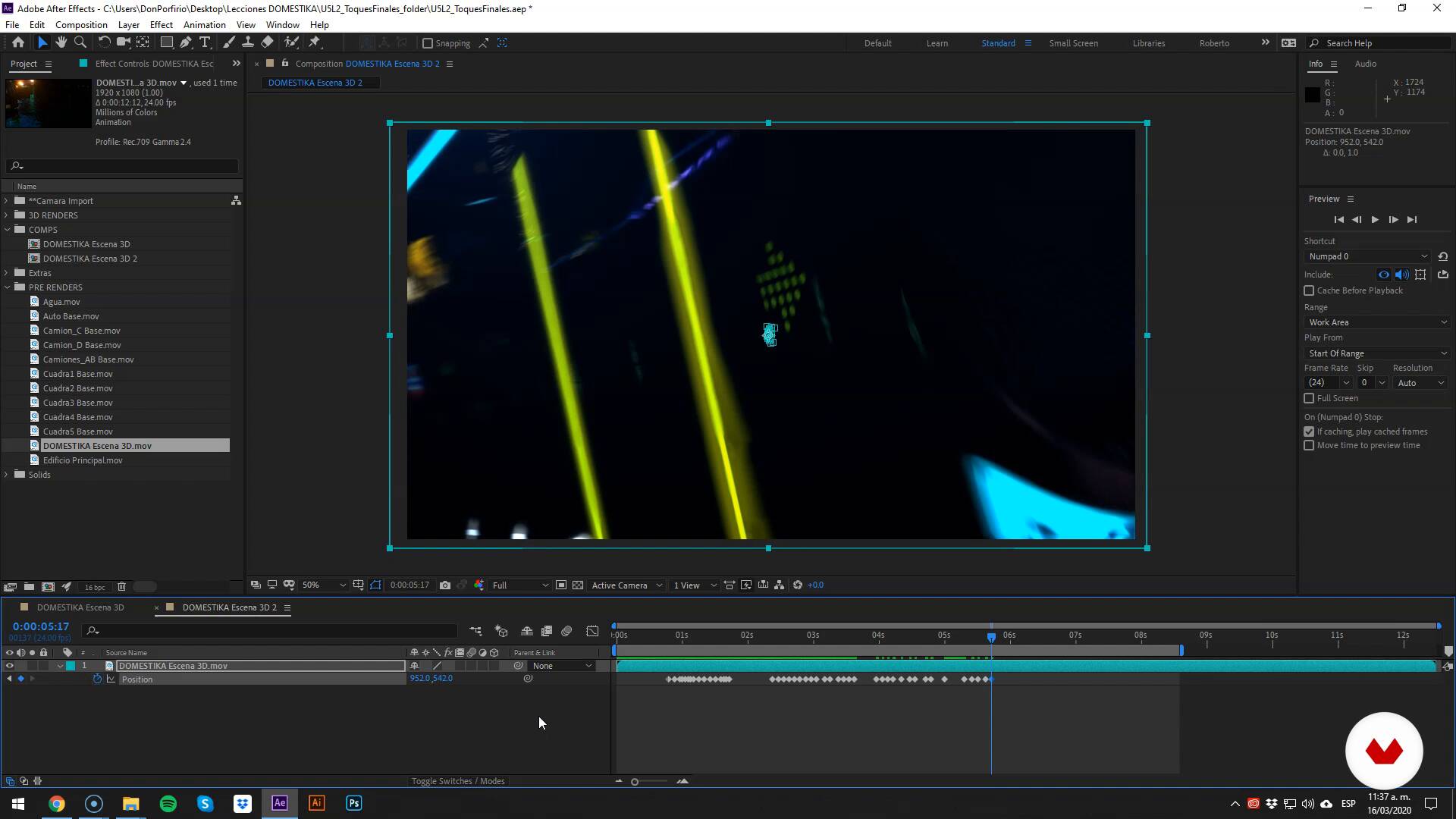
Task: Select the Hand tool
Action: tap(61, 43)
